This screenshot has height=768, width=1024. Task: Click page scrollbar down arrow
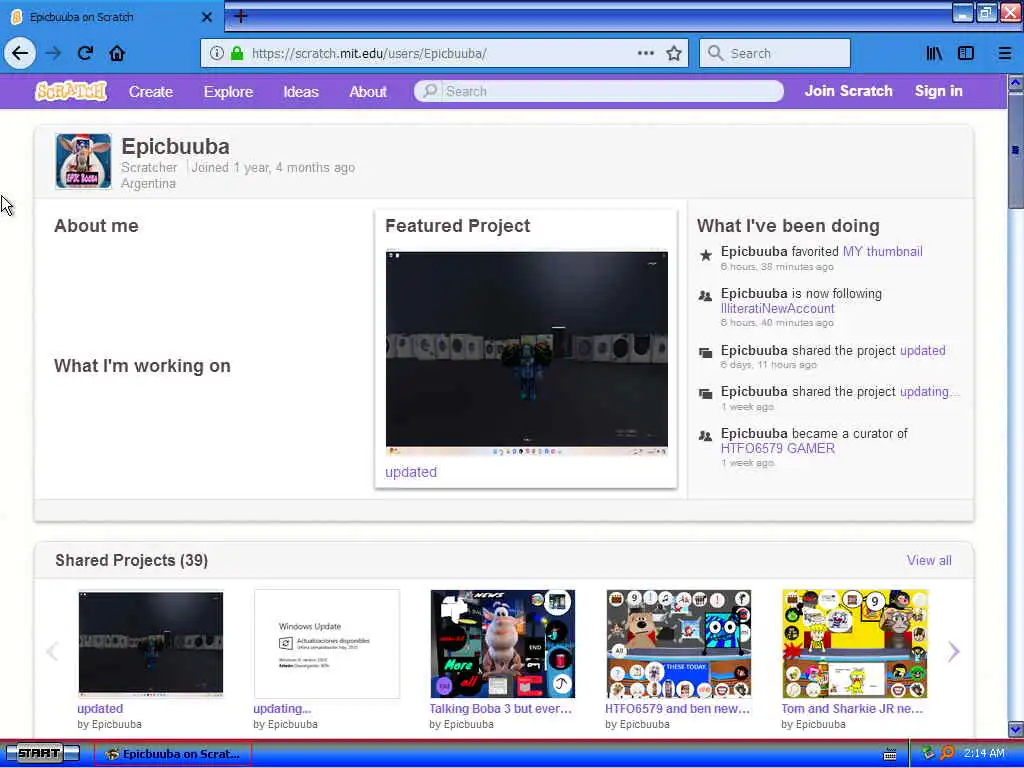click(x=1016, y=729)
